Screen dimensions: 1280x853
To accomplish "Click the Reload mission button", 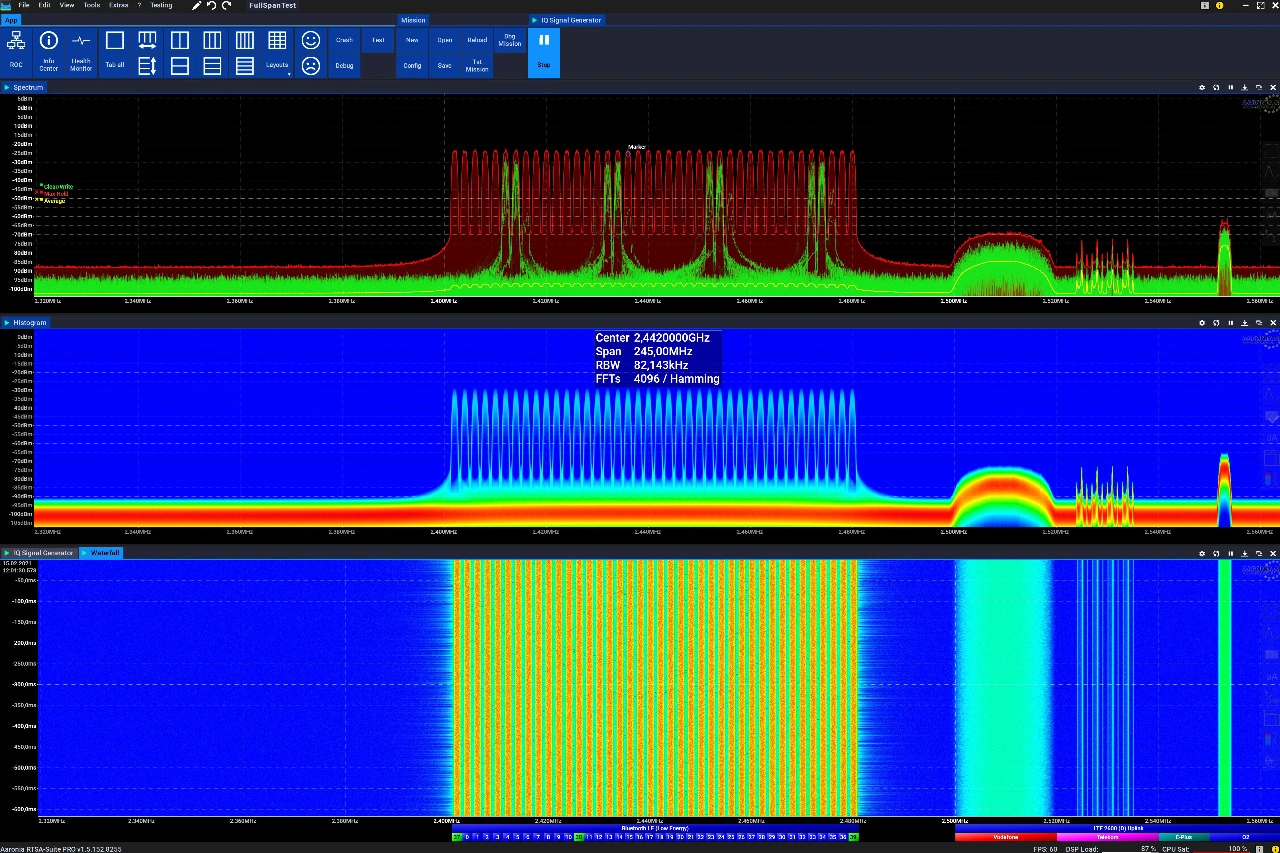I will coord(477,40).
